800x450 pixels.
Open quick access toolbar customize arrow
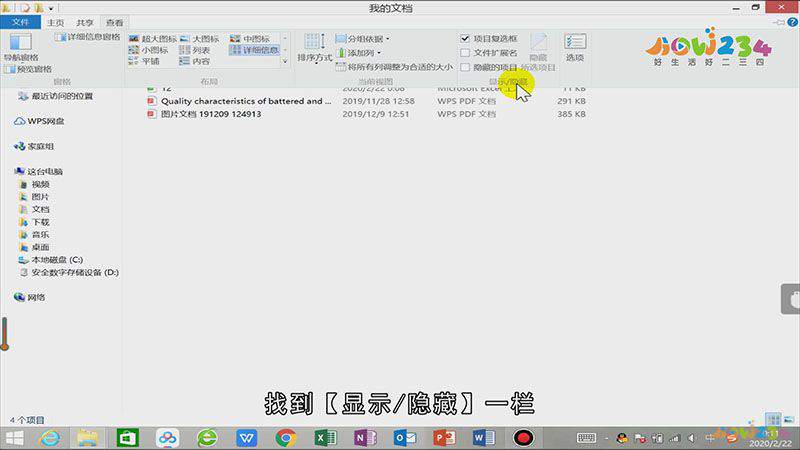51,8
